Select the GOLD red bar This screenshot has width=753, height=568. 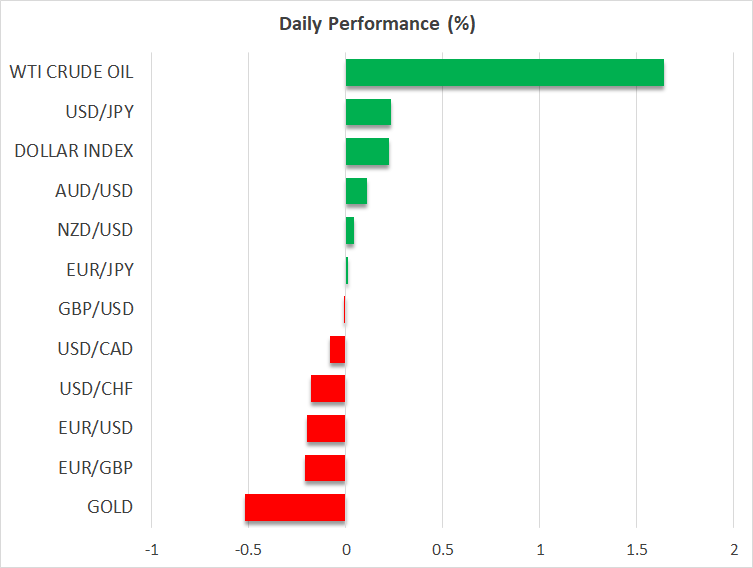pos(295,507)
